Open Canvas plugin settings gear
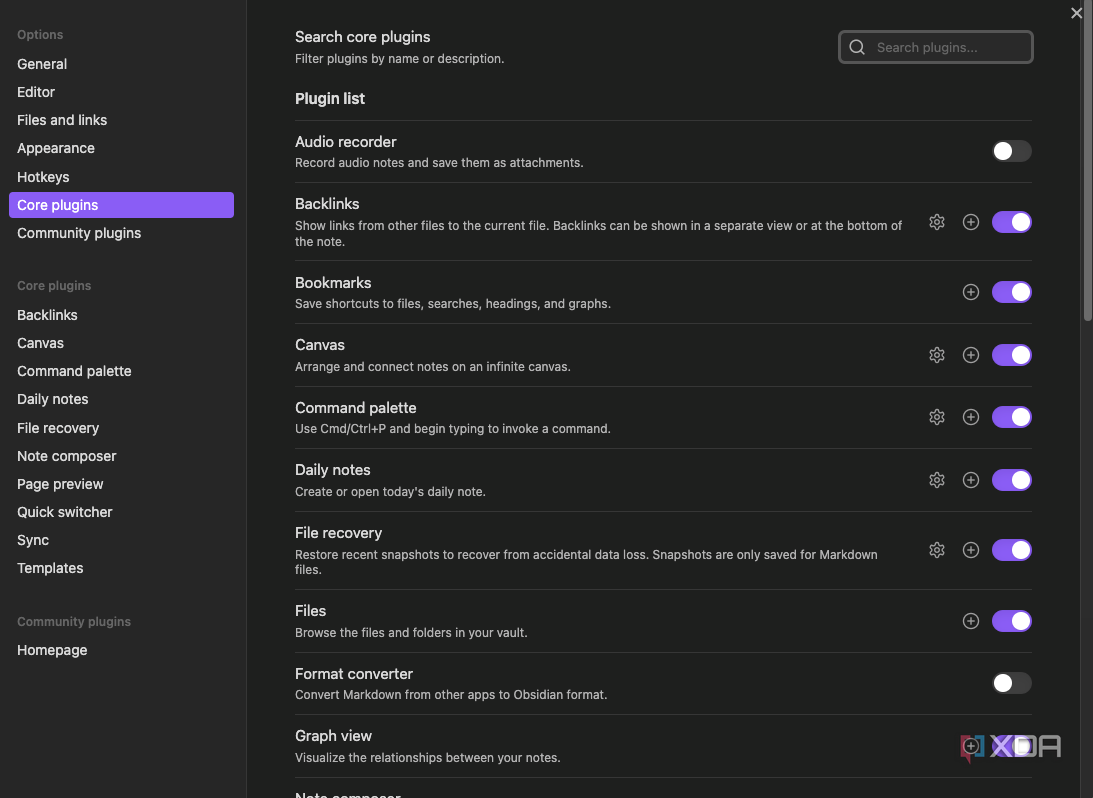Viewport: 1093px width, 798px height. pos(937,355)
